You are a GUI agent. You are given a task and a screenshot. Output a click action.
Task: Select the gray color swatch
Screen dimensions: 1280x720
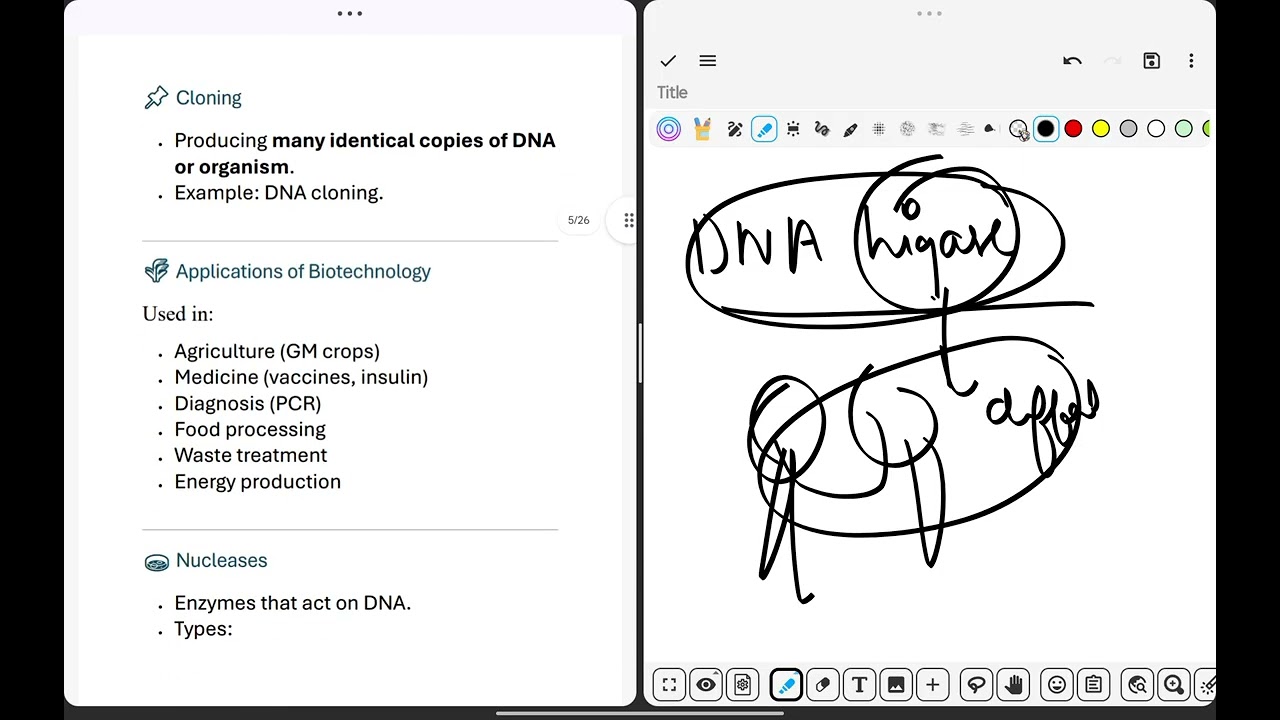(x=1128, y=129)
